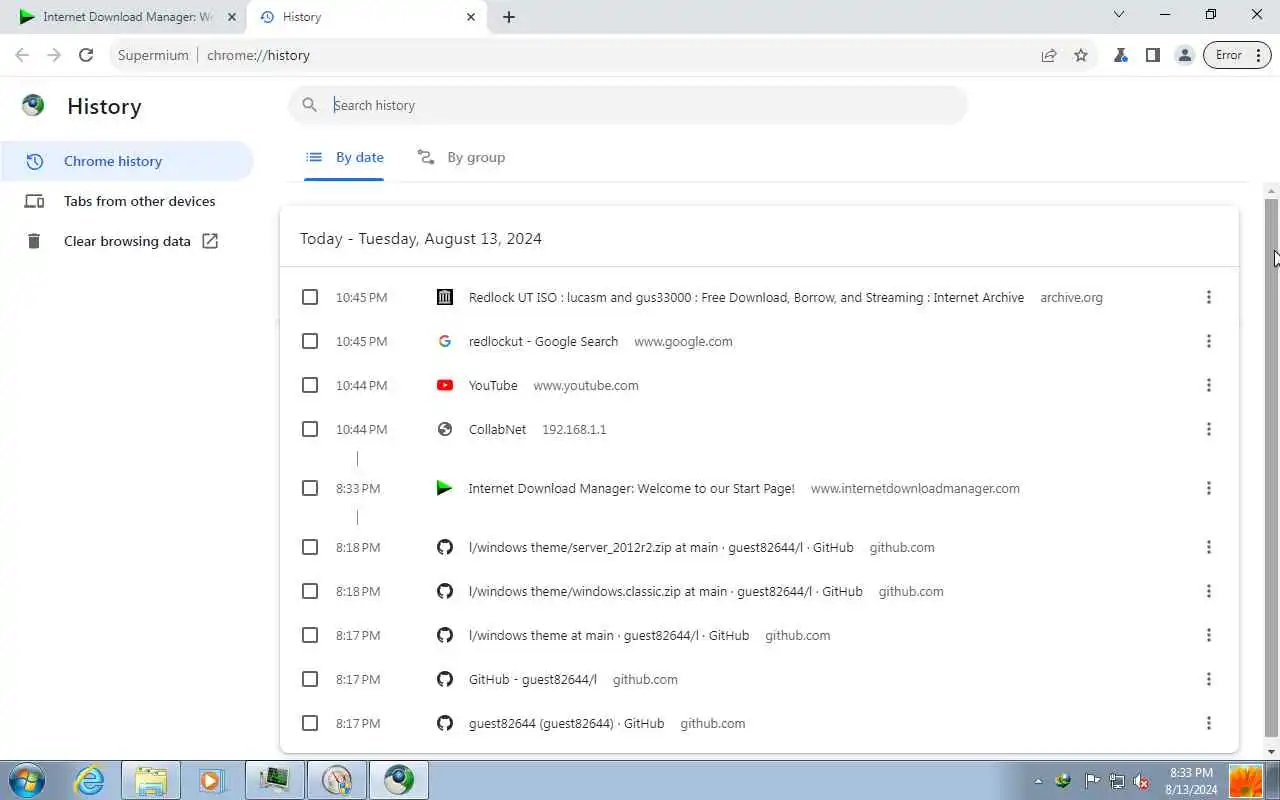The width and height of the screenshot is (1280, 800).
Task: Click the CollabNet globe favicon
Action: [445, 429]
